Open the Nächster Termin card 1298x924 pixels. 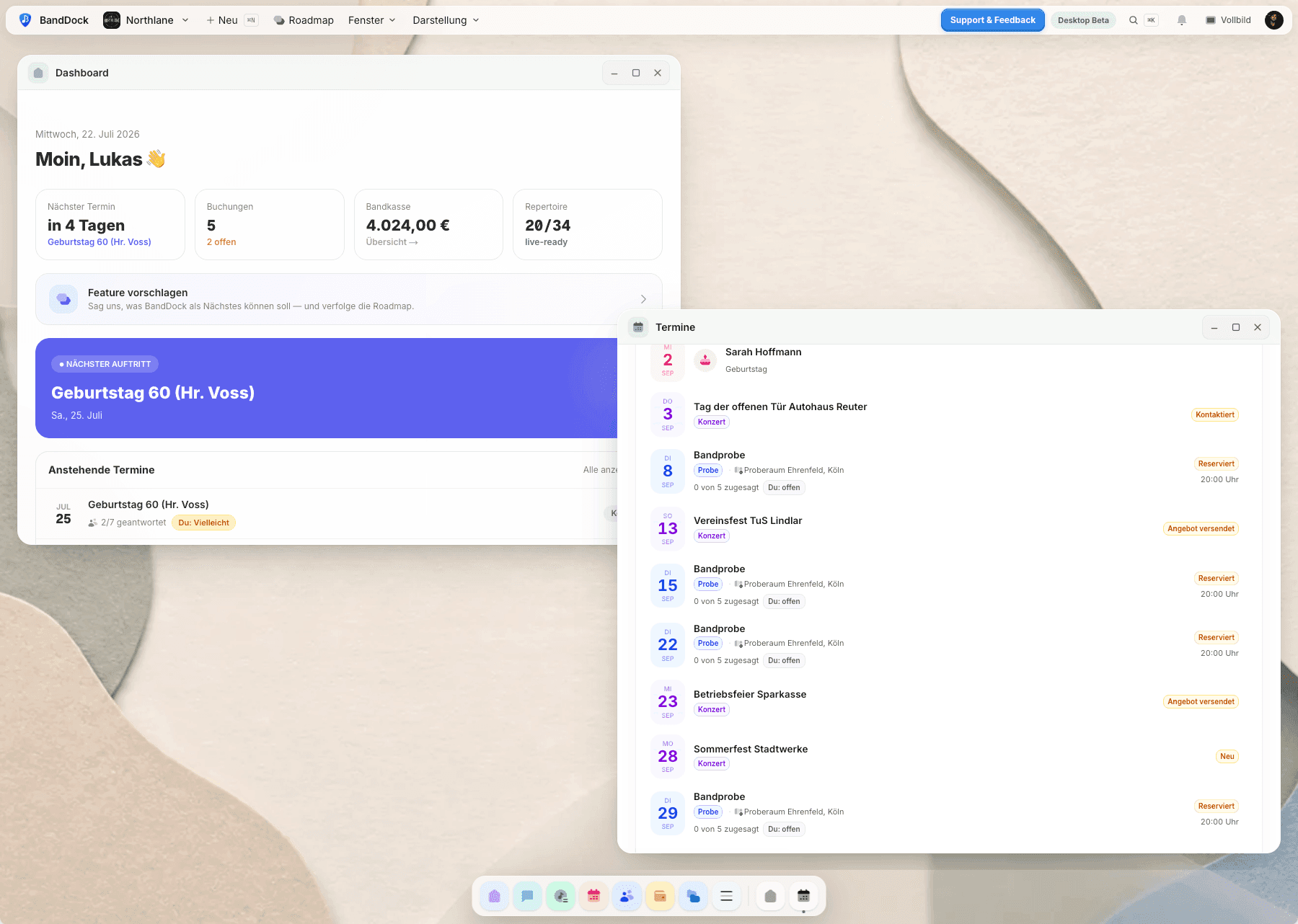click(x=110, y=224)
